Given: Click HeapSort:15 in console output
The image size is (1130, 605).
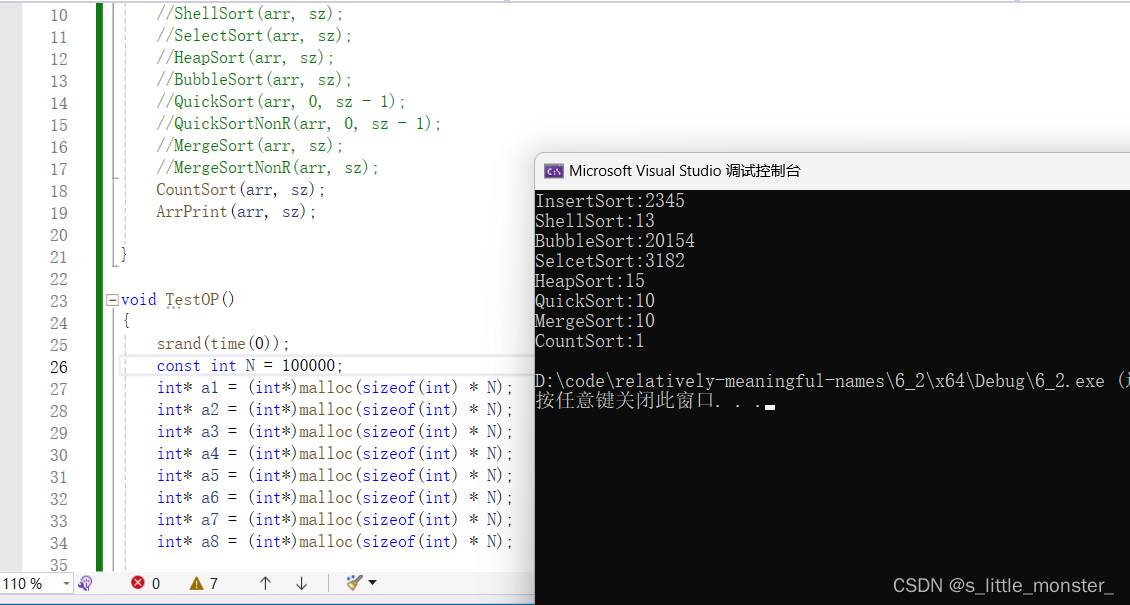Looking at the screenshot, I should (x=590, y=281).
